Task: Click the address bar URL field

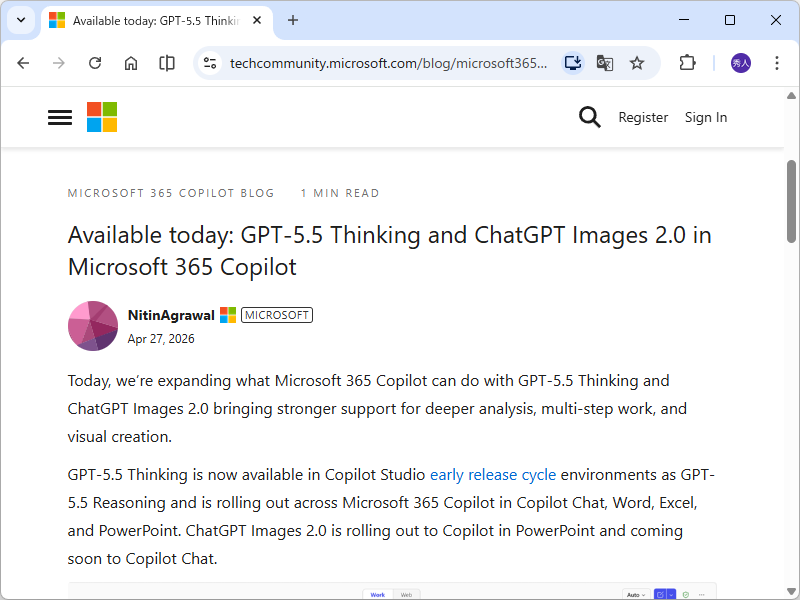Action: [388, 63]
